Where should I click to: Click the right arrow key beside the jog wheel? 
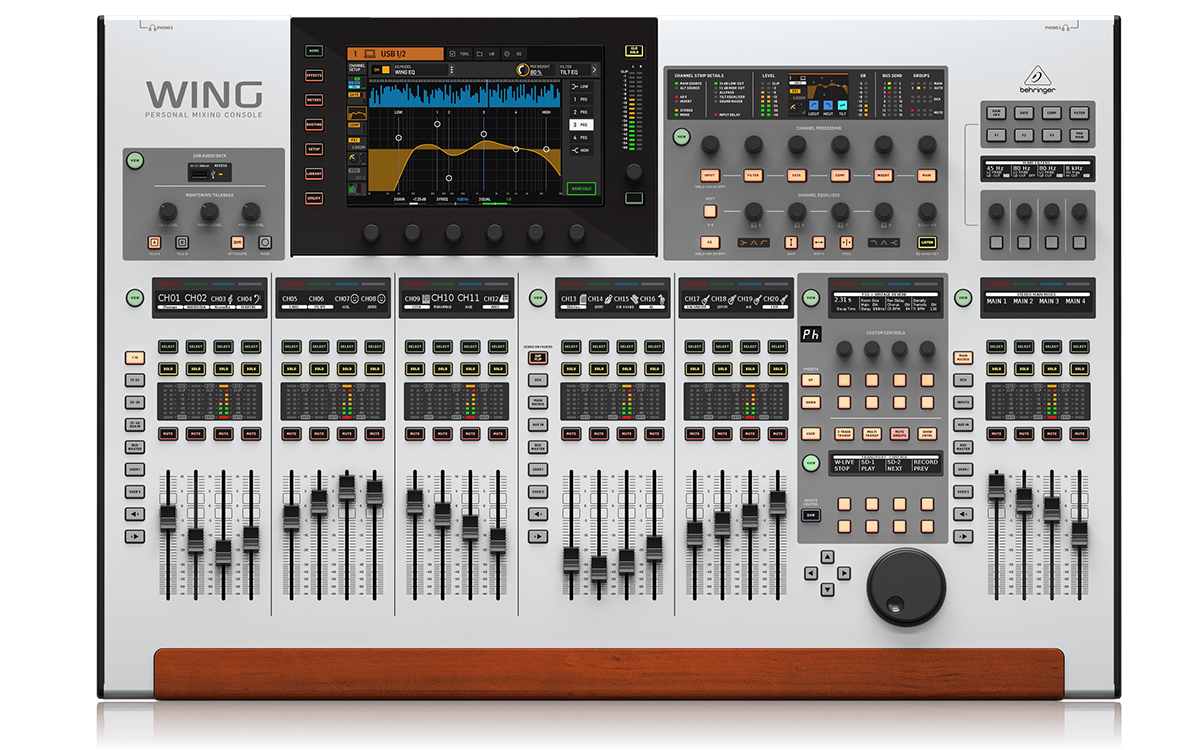click(x=843, y=573)
